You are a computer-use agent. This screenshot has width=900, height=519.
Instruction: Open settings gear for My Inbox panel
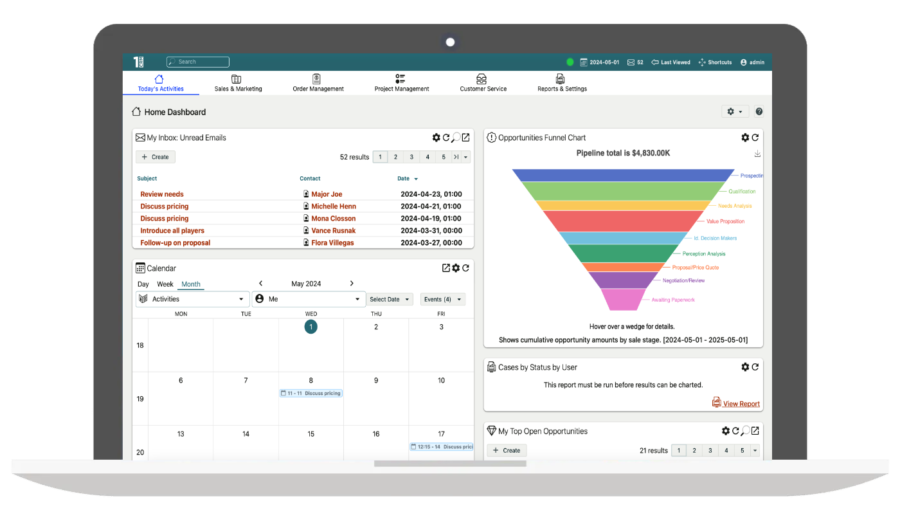[x=436, y=137]
